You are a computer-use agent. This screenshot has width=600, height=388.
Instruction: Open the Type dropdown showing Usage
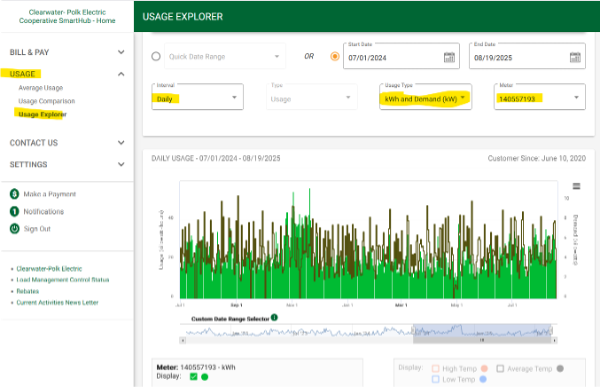pyautogui.click(x=311, y=97)
